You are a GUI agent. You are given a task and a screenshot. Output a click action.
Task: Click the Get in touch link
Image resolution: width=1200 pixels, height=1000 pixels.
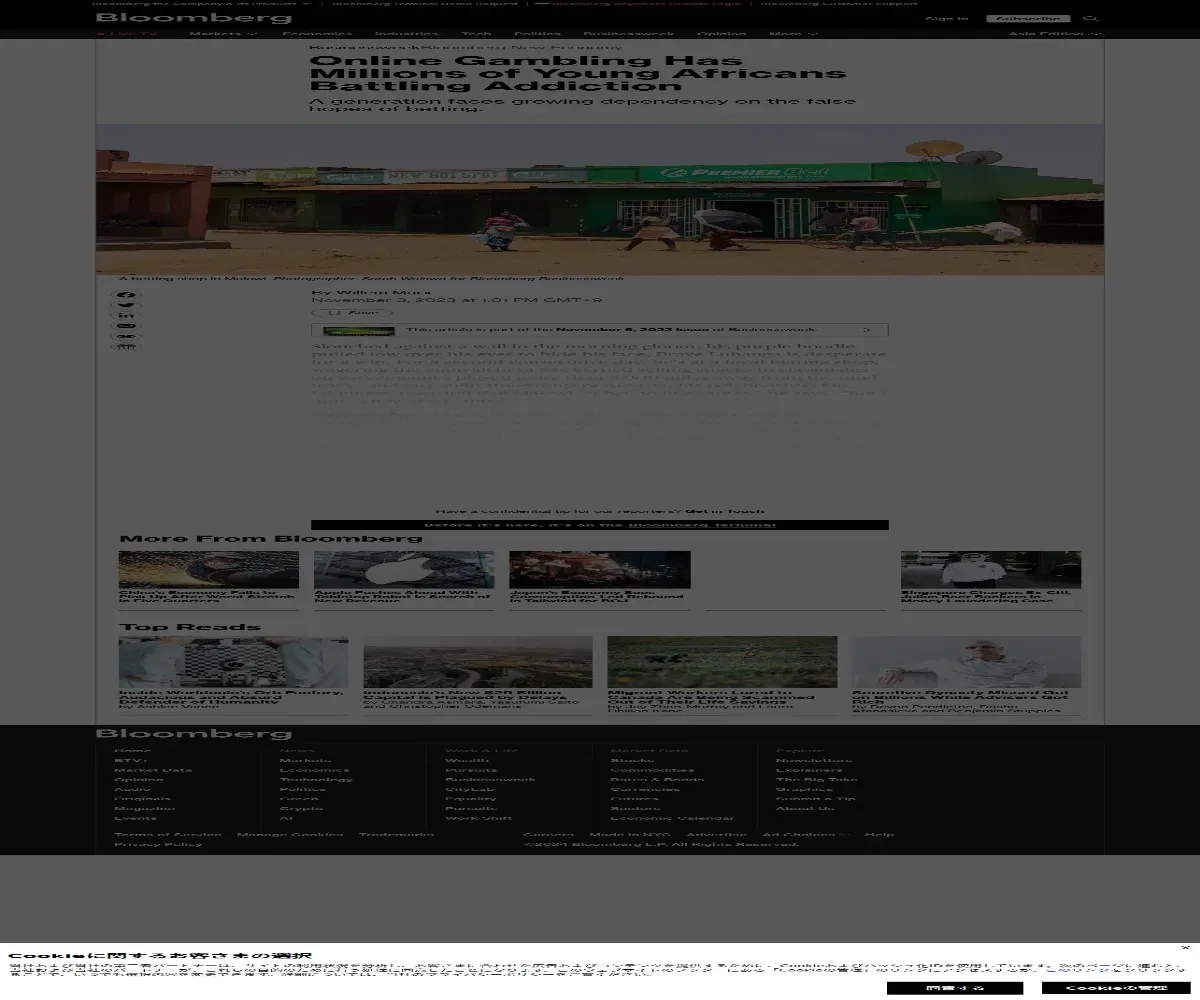click(x=723, y=511)
